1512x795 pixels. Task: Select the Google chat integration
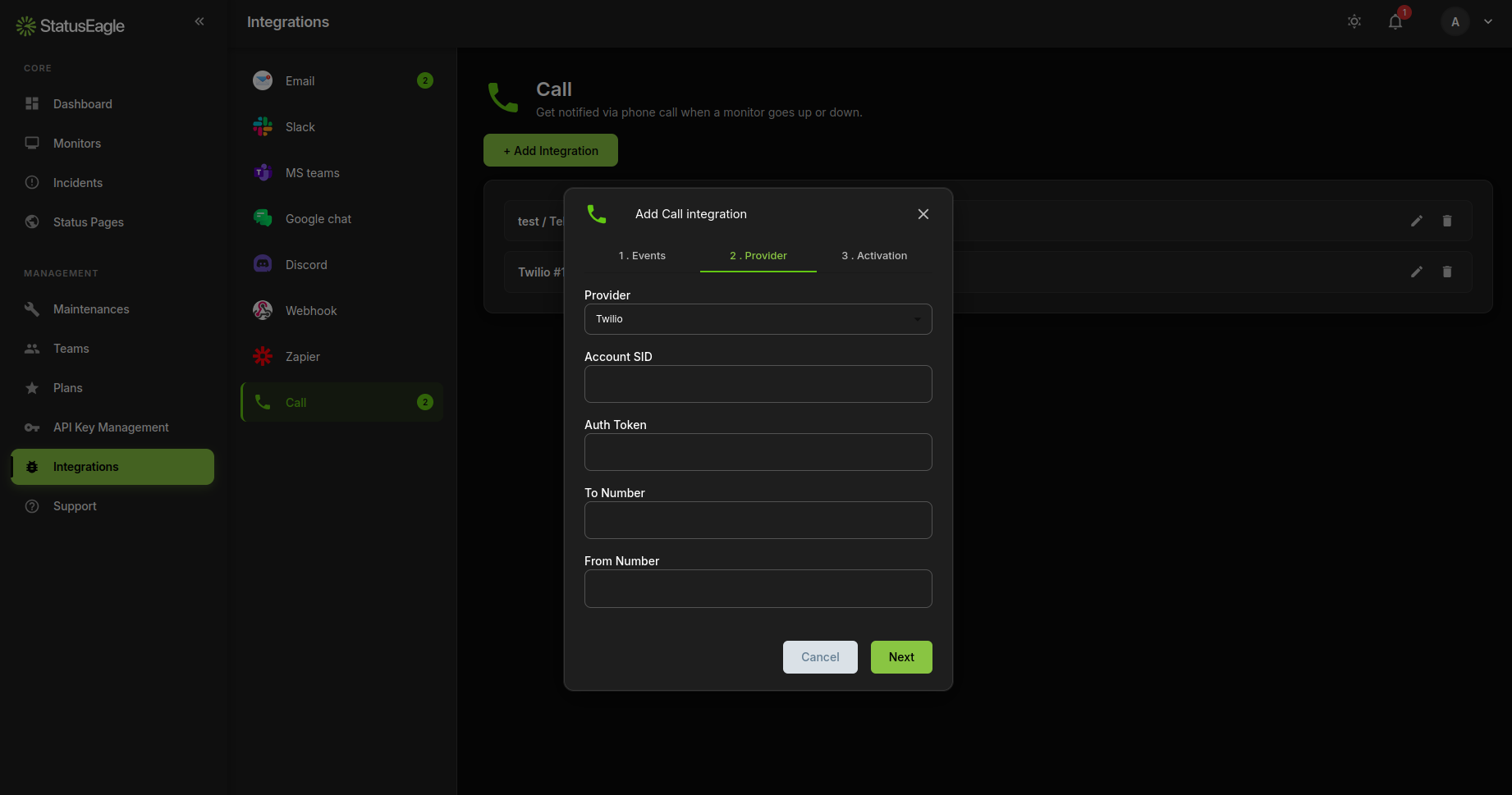pyautogui.click(x=342, y=218)
